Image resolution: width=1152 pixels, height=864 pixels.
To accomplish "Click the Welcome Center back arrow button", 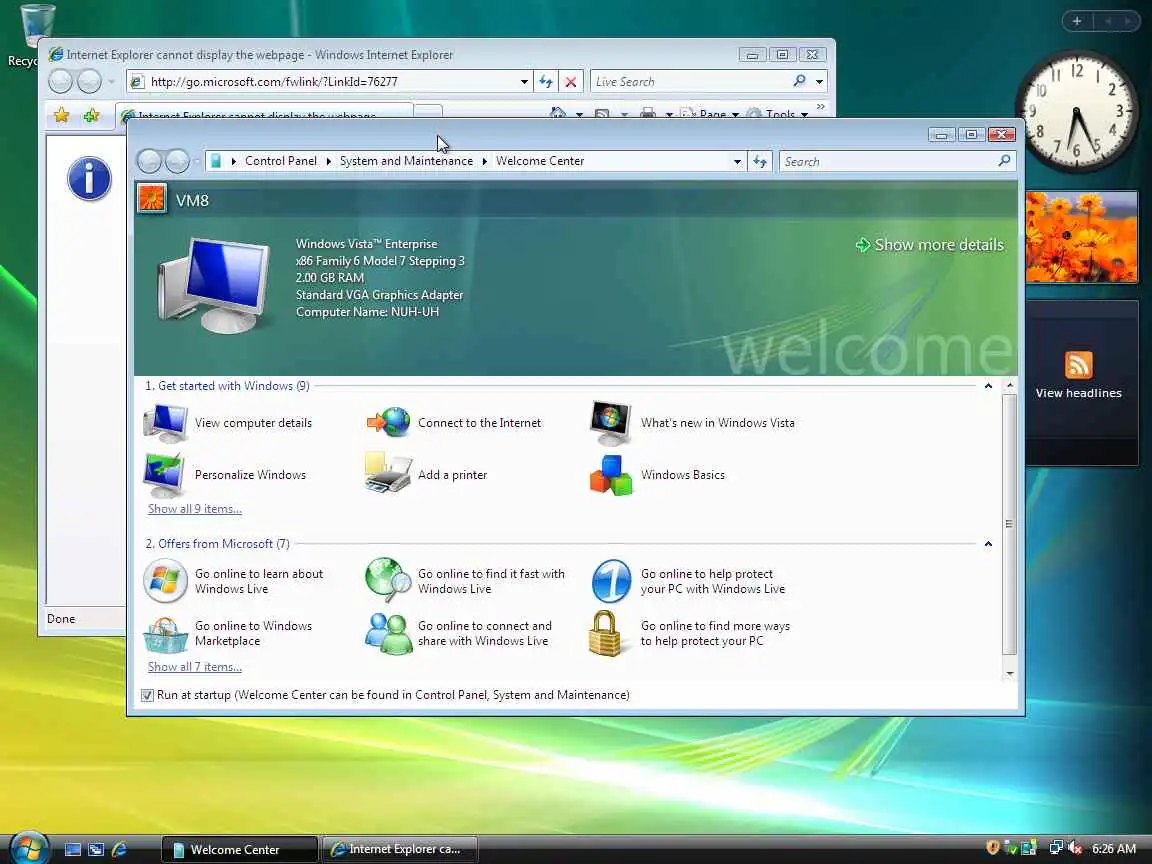I will (150, 161).
